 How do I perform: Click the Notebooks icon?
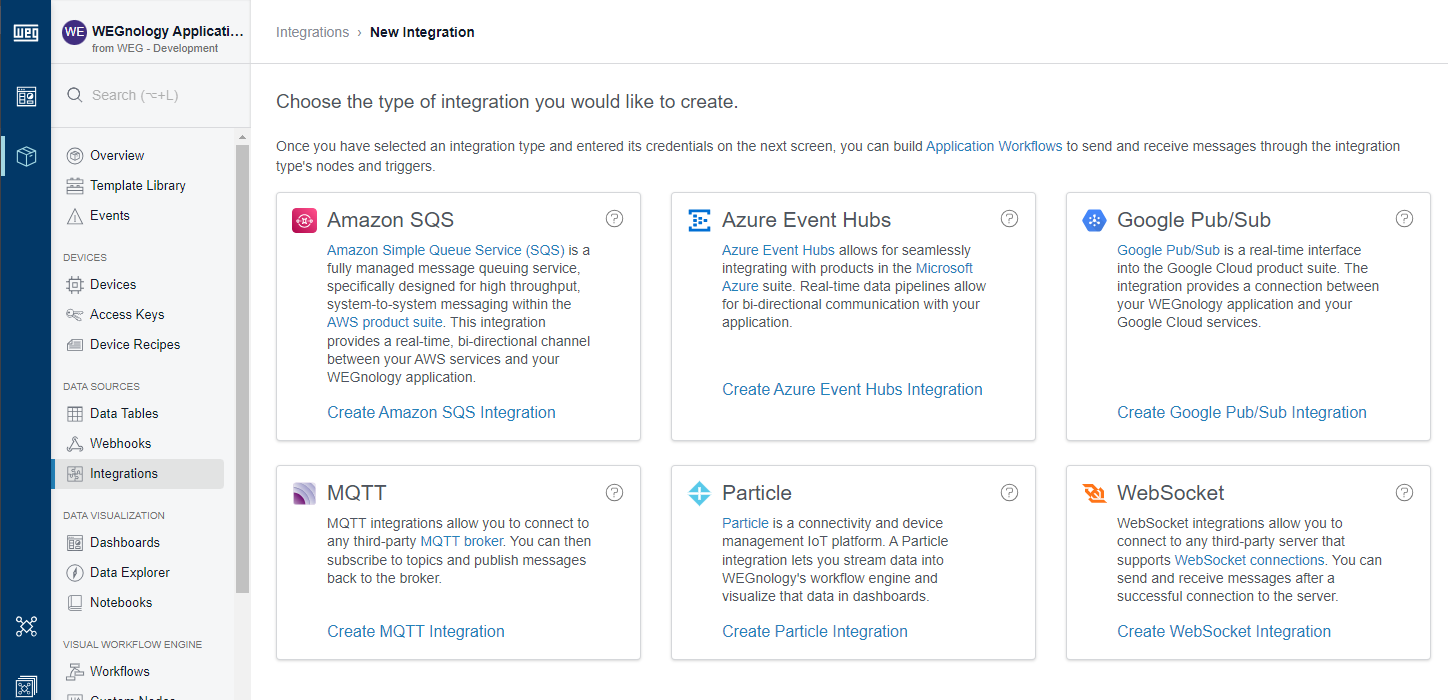click(x=75, y=603)
